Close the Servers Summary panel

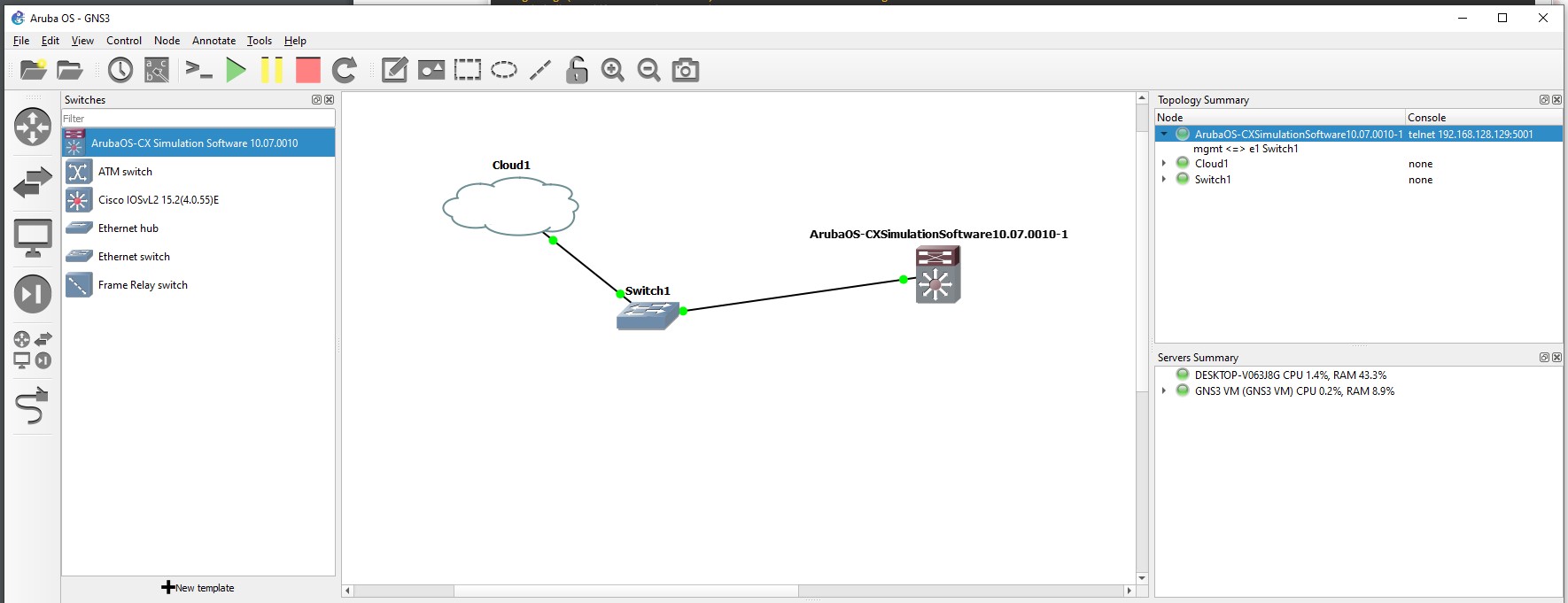[x=1557, y=358]
